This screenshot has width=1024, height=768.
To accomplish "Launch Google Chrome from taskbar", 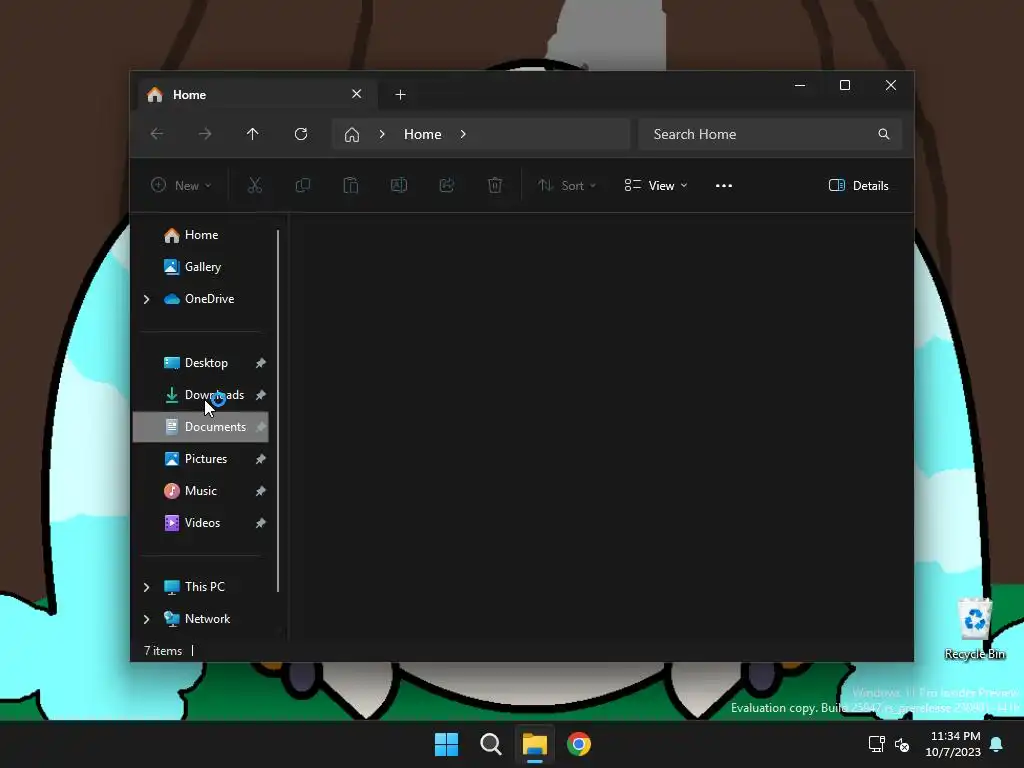I will pos(579,744).
